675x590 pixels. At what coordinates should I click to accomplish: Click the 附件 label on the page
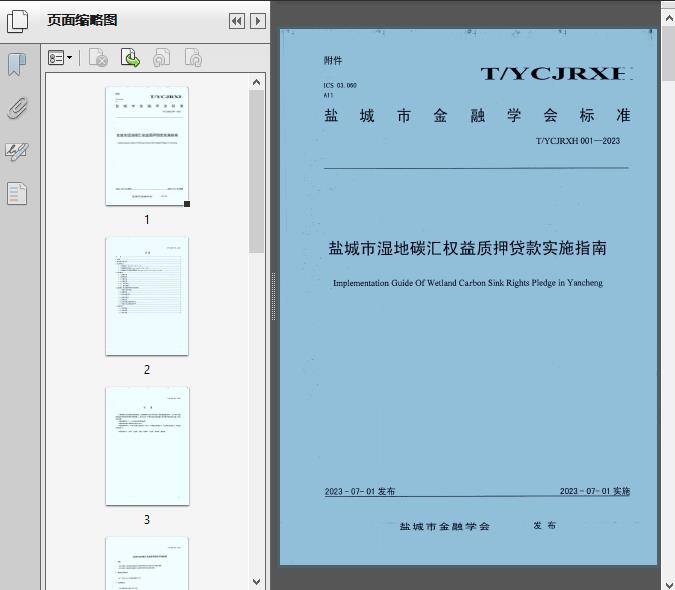[333, 61]
